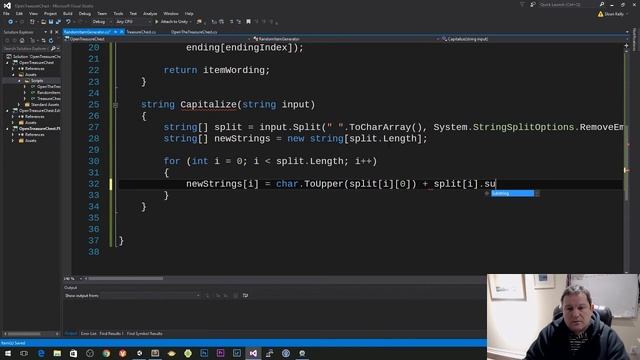This screenshot has height=360, width=640.
Task: Switch to the Error List tab
Action: click(89, 333)
